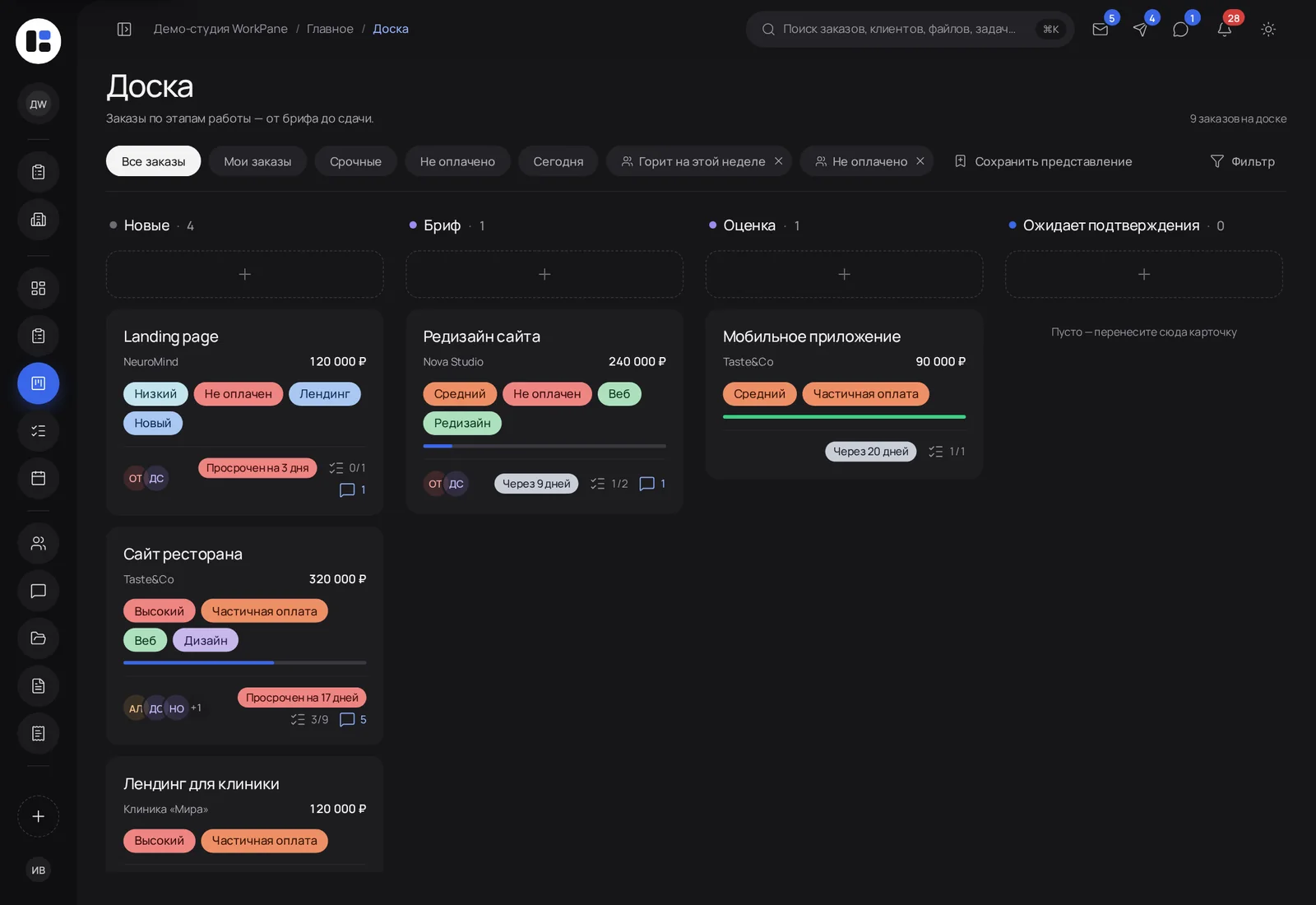Click progress bar on 'Сайт ресторана' card

[245, 662]
